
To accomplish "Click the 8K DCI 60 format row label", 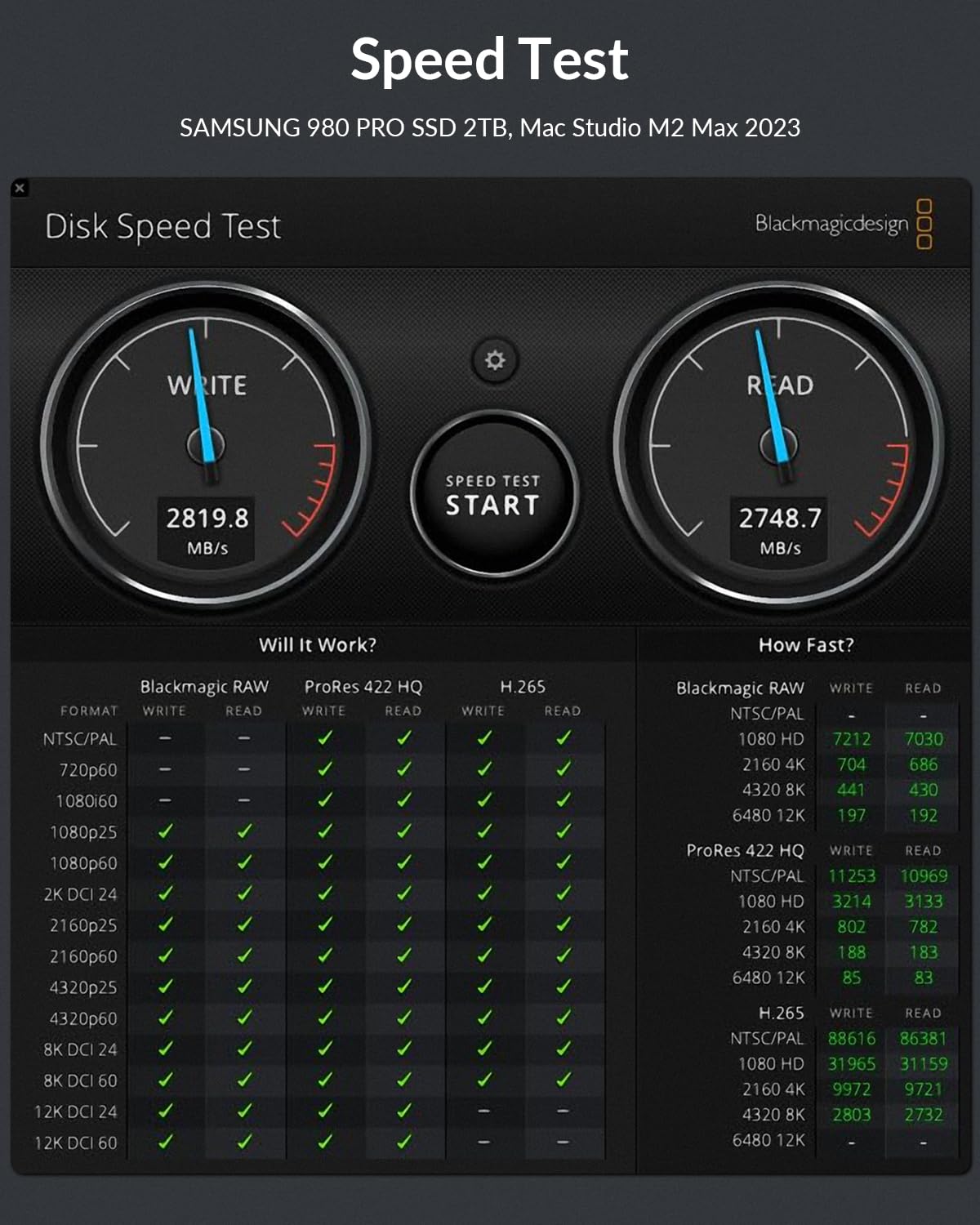I will [x=80, y=1080].
